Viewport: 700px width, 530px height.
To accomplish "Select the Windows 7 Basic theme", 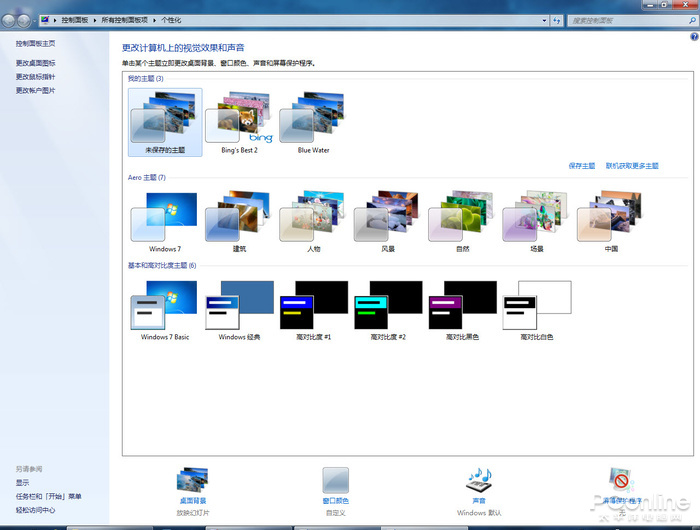I will point(165,310).
